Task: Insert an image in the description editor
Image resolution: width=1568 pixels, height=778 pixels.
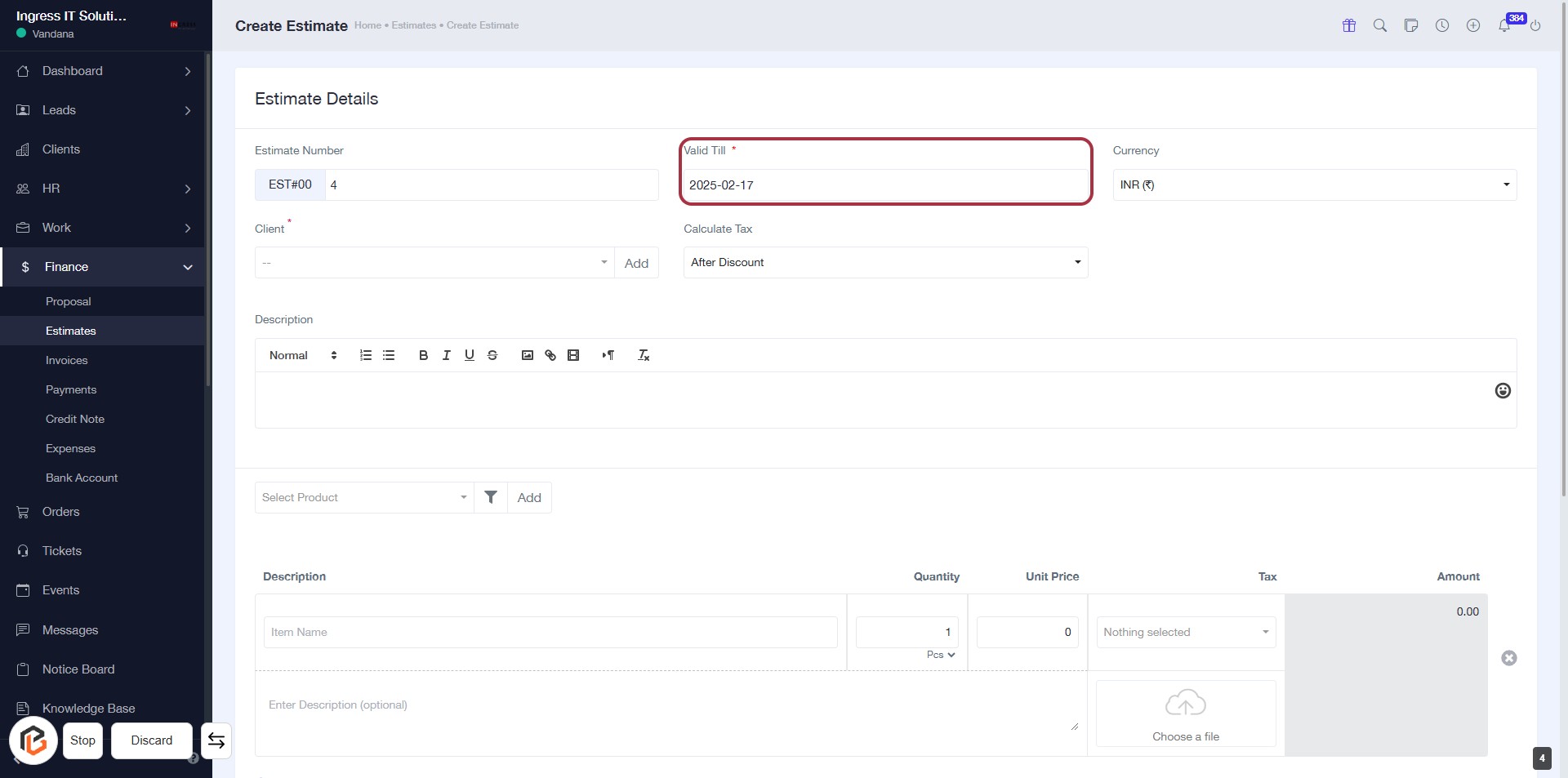Action: point(528,355)
